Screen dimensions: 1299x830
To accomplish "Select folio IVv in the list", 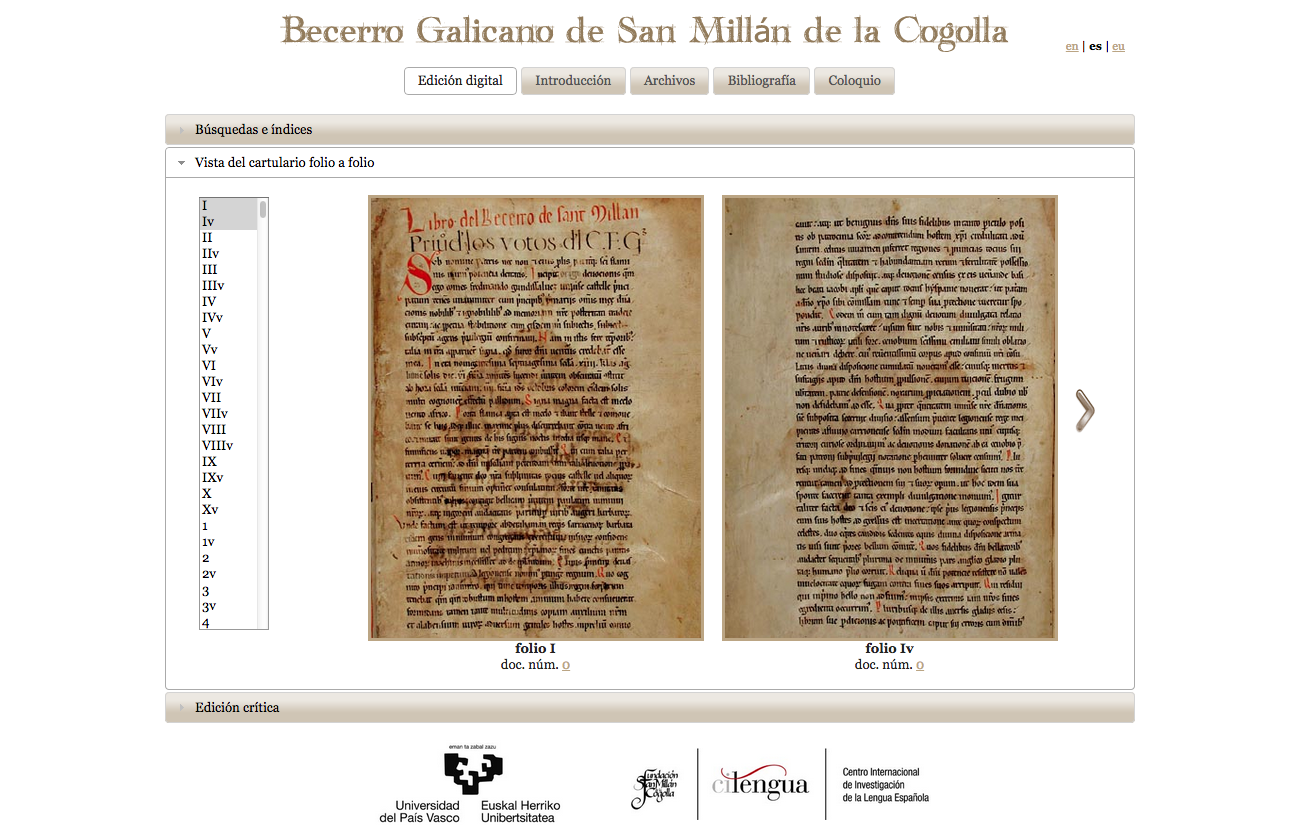I will coord(229,318).
